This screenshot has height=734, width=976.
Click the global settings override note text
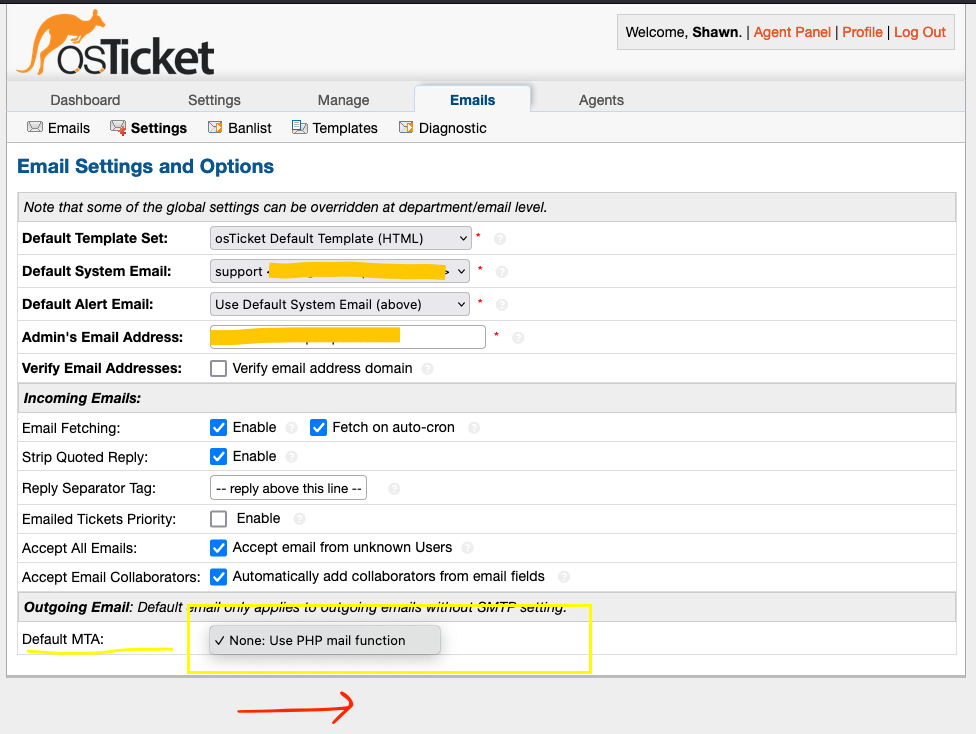285,207
